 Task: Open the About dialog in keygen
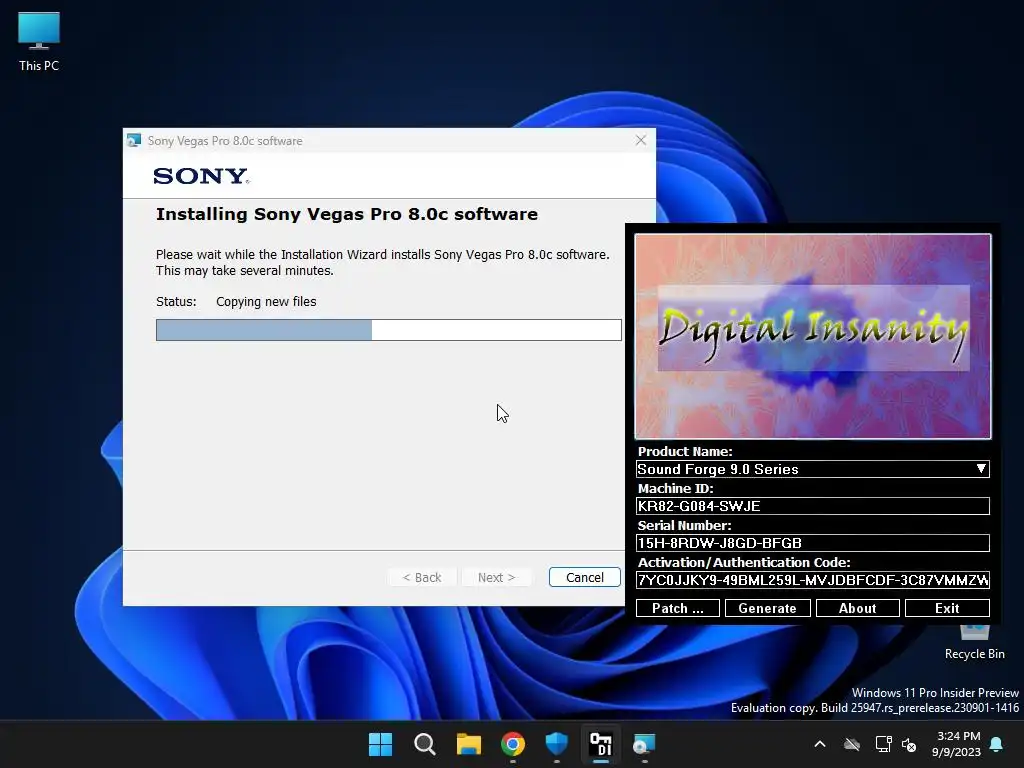point(857,608)
